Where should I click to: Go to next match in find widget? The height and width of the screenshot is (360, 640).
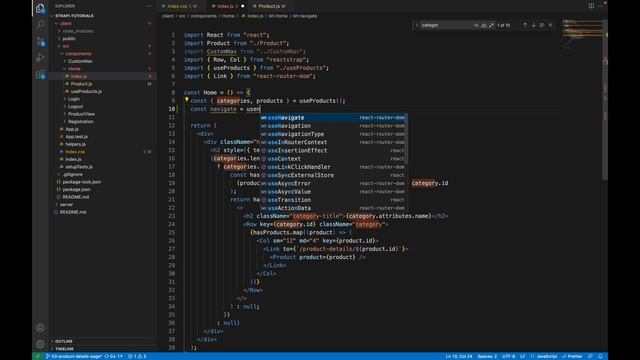click(x=533, y=25)
